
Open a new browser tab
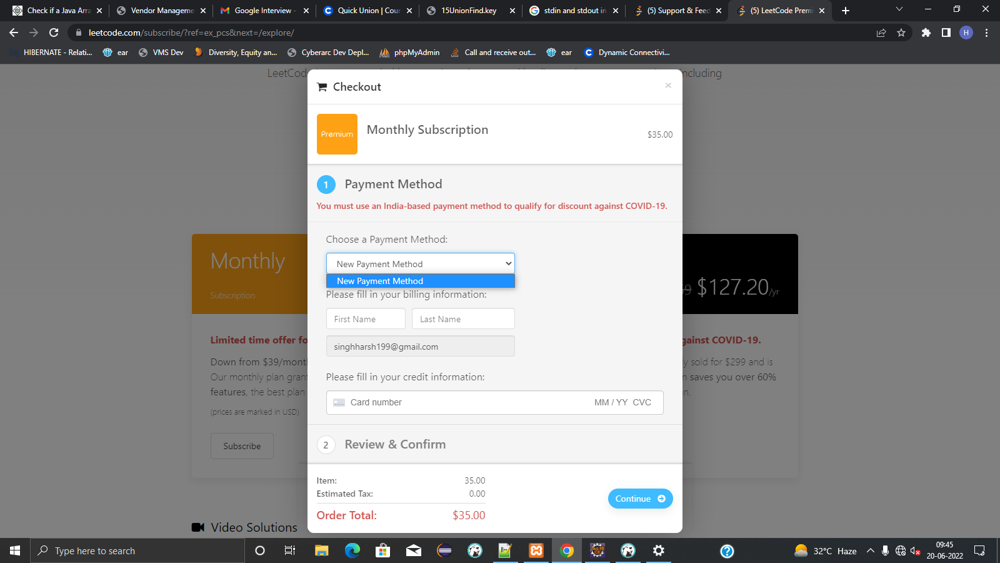tap(845, 10)
